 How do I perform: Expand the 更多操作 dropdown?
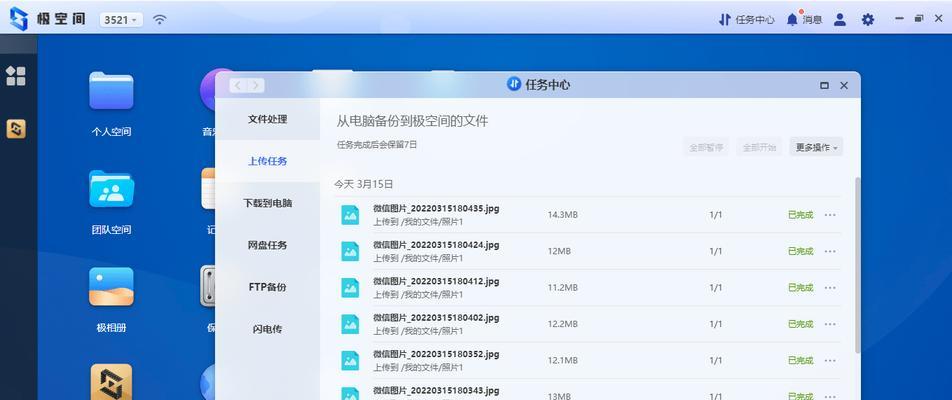click(x=816, y=147)
